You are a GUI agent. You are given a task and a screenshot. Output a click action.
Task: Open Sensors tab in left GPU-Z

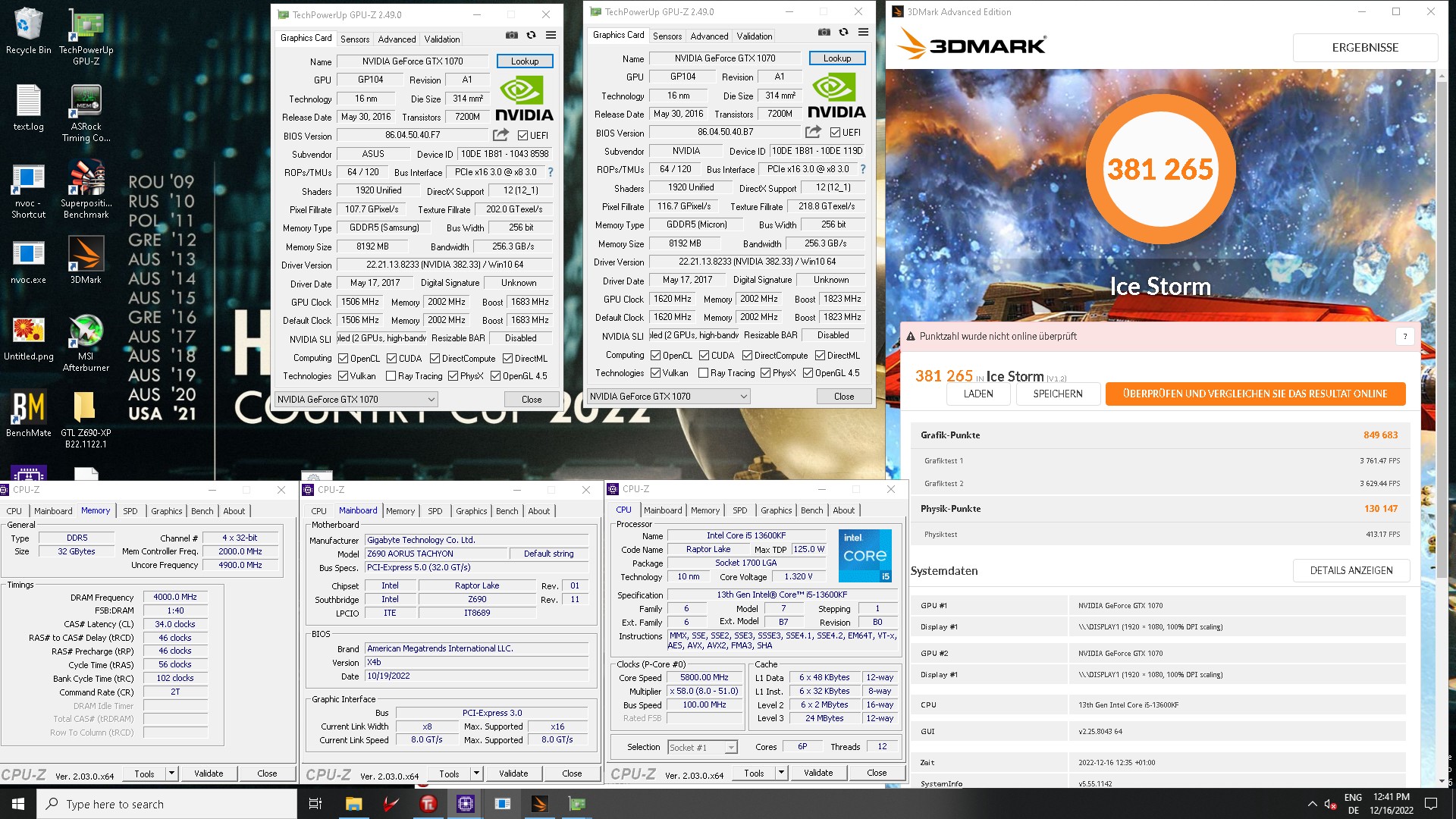tap(355, 39)
